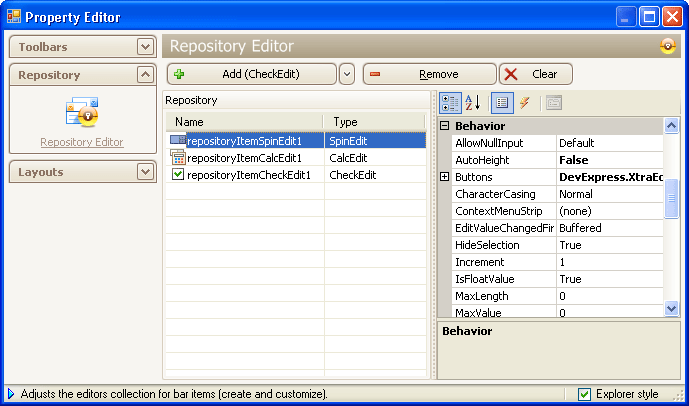Click the Categorized view icon in property grid
The image size is (689, 406).
(450, 103)
